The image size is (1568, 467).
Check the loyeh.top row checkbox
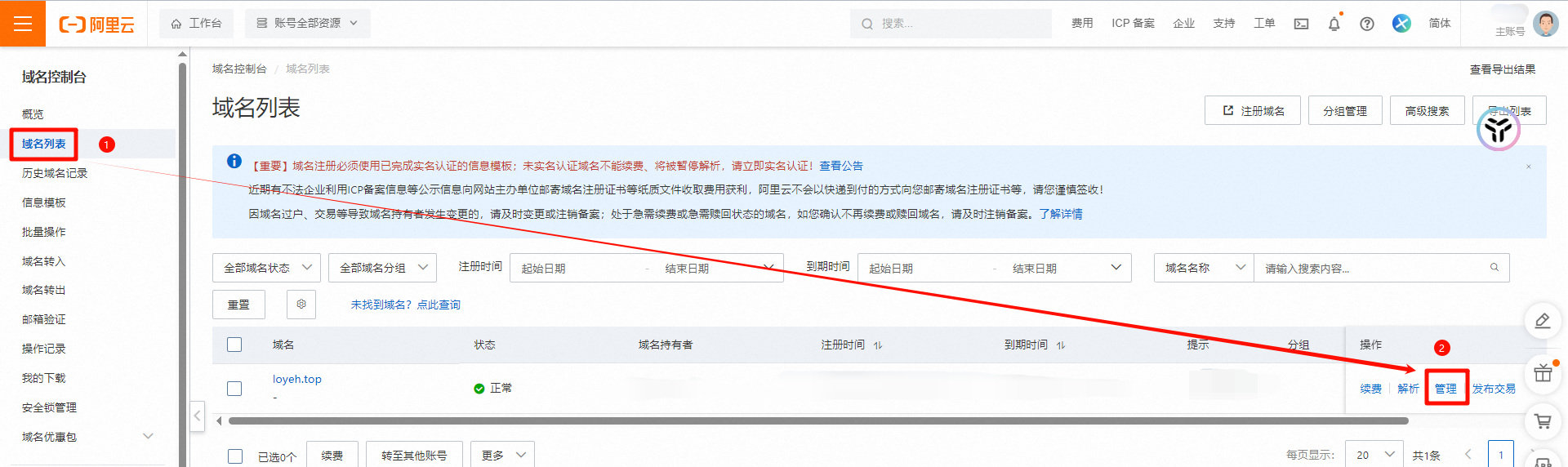pos(234,388)
